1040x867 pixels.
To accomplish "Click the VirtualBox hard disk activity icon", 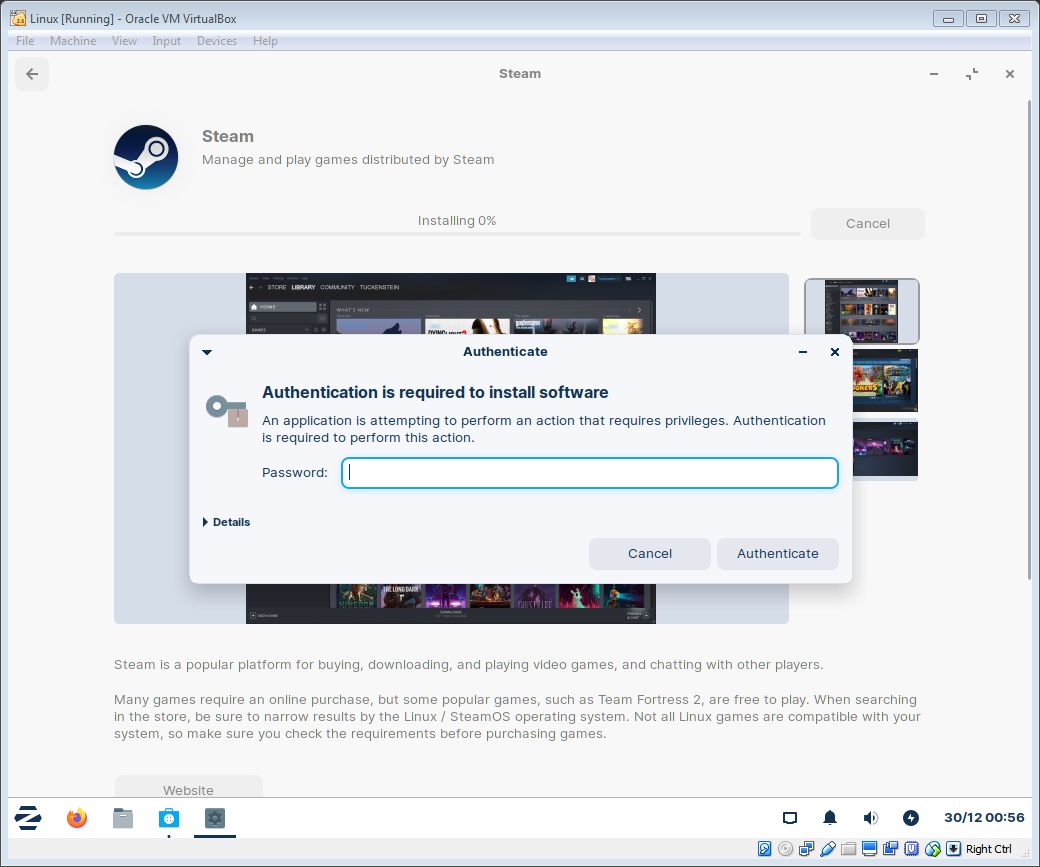I will coord(764,848).
